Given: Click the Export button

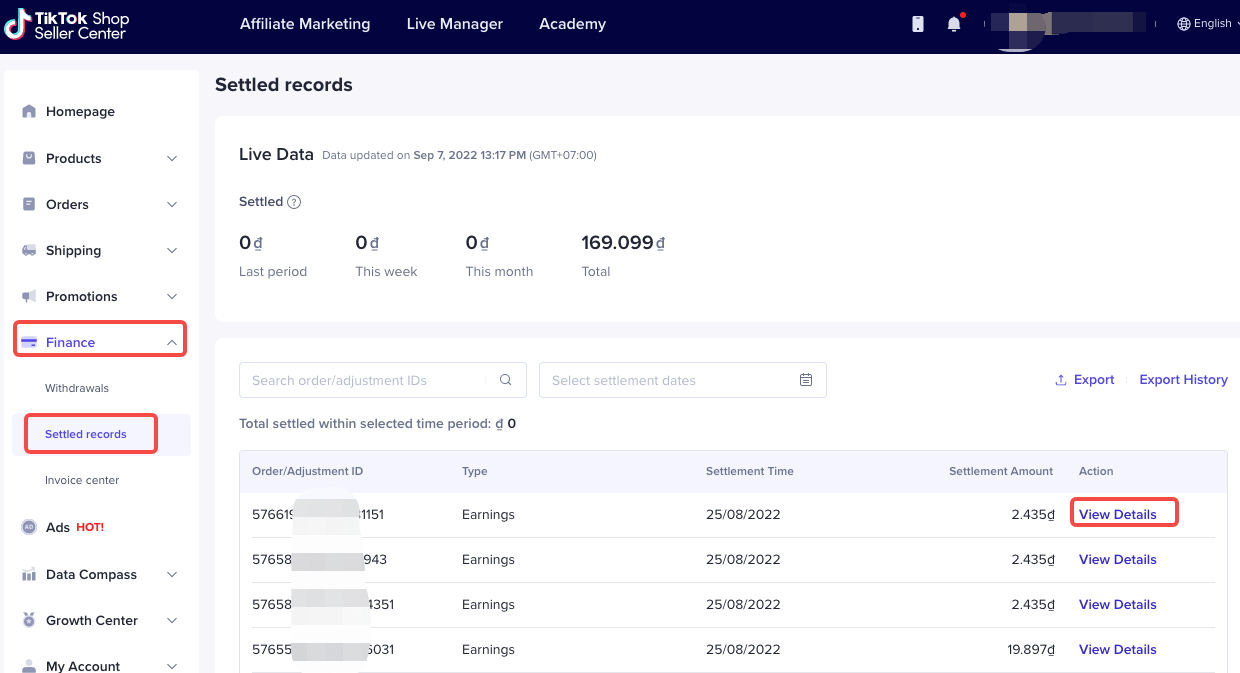Looking at the screenshot, I should [1085, 380].
